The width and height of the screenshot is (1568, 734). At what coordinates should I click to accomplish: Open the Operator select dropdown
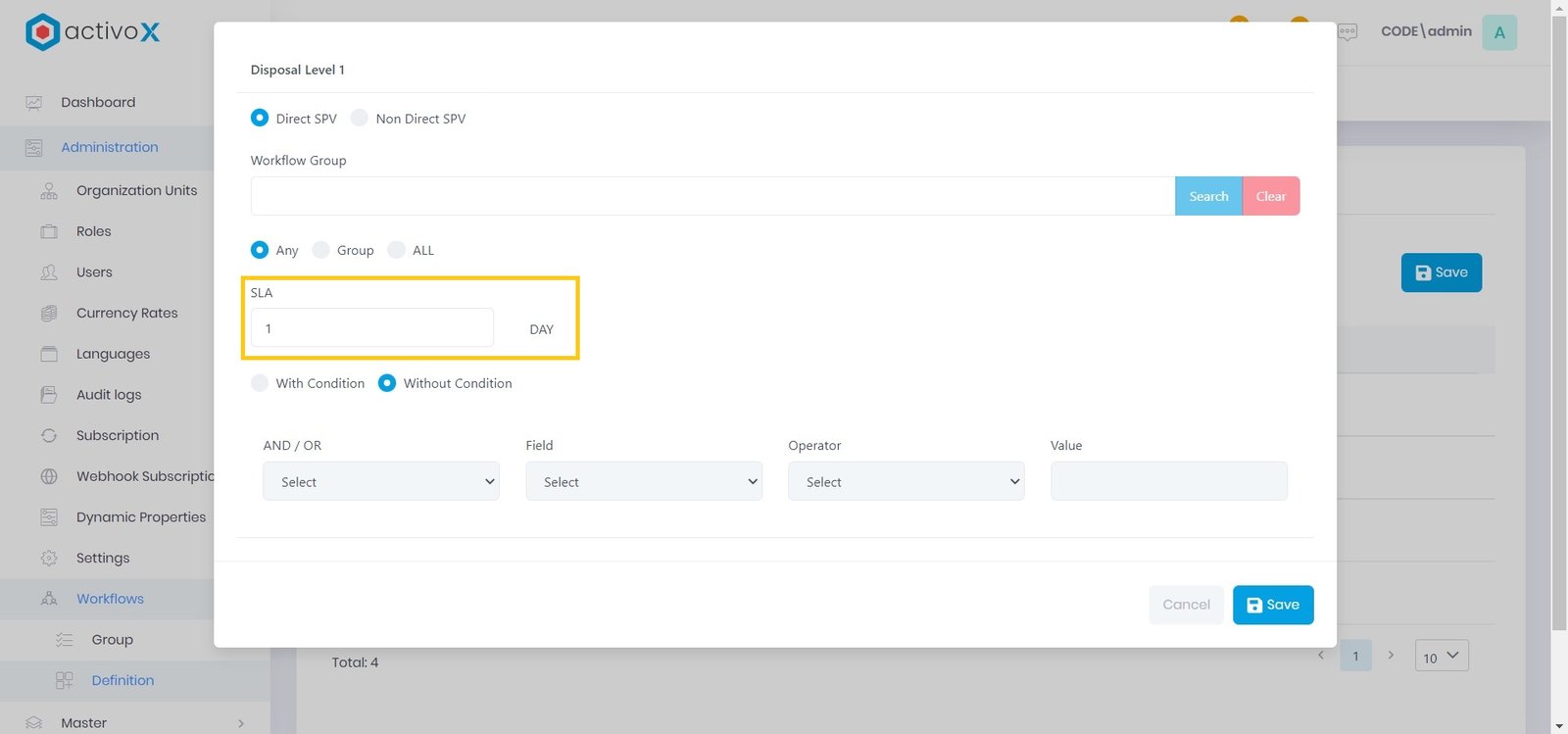(906, 481)
